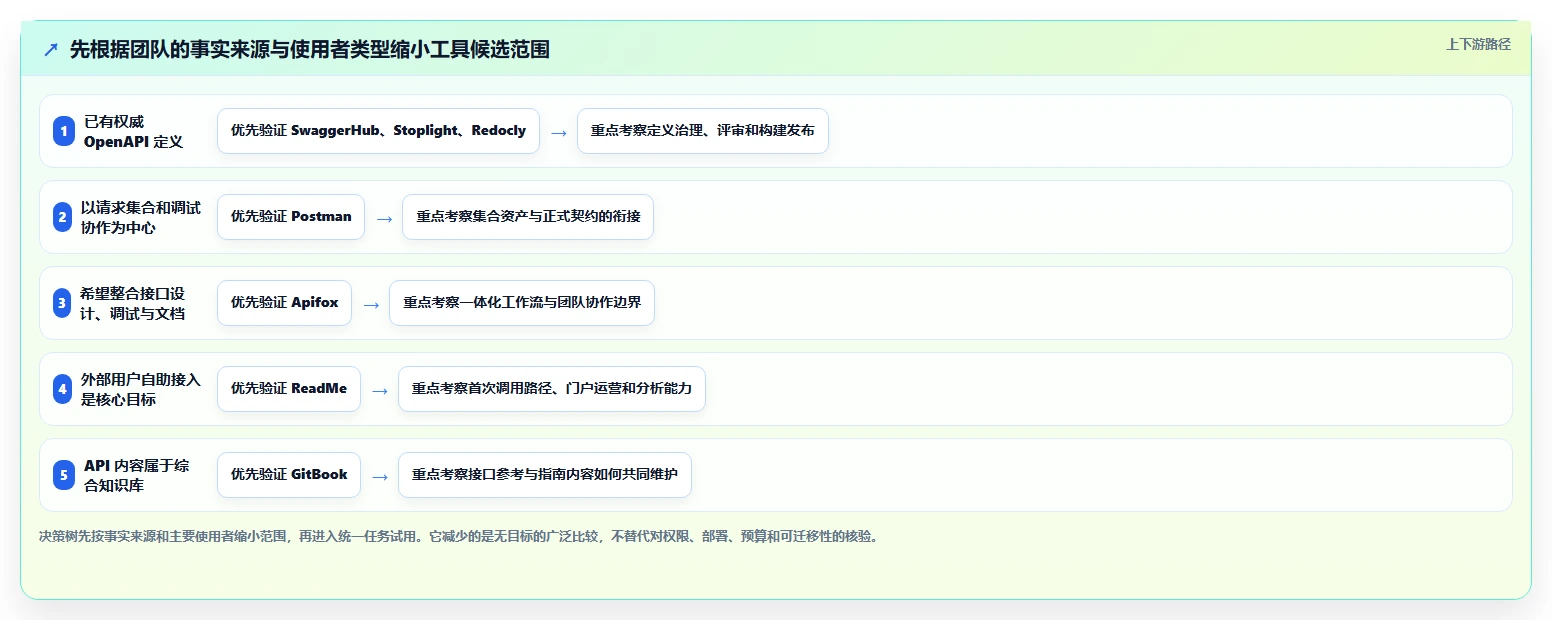The image size is (1552, 620).
Task: Click step number badge 5
Action: pos(64,475)
